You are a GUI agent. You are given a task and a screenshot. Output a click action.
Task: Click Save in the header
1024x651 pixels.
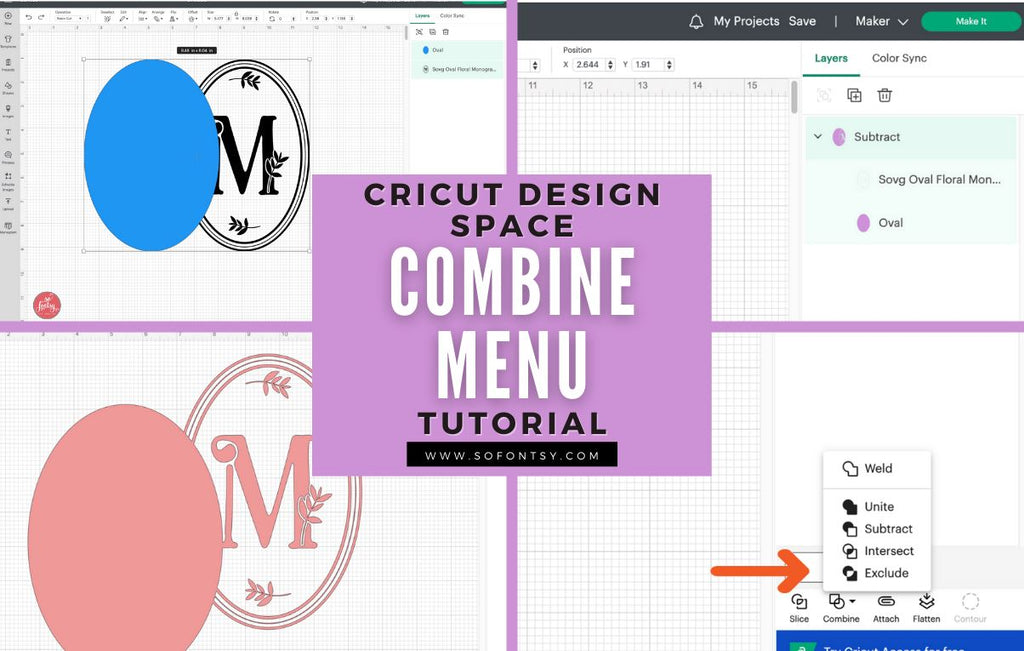pos(802,20)
